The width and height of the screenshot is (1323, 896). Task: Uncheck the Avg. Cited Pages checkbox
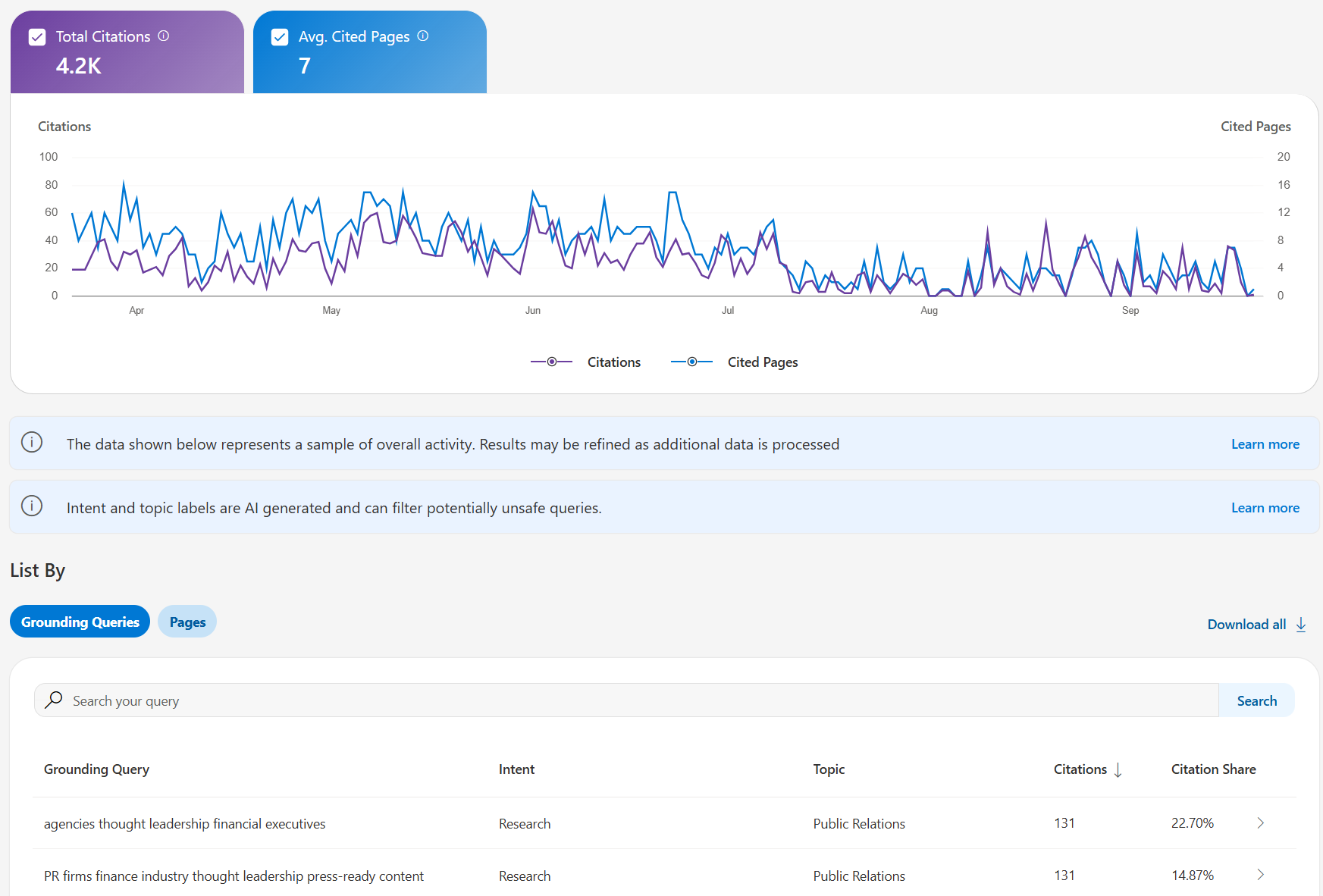pos(280,37)
